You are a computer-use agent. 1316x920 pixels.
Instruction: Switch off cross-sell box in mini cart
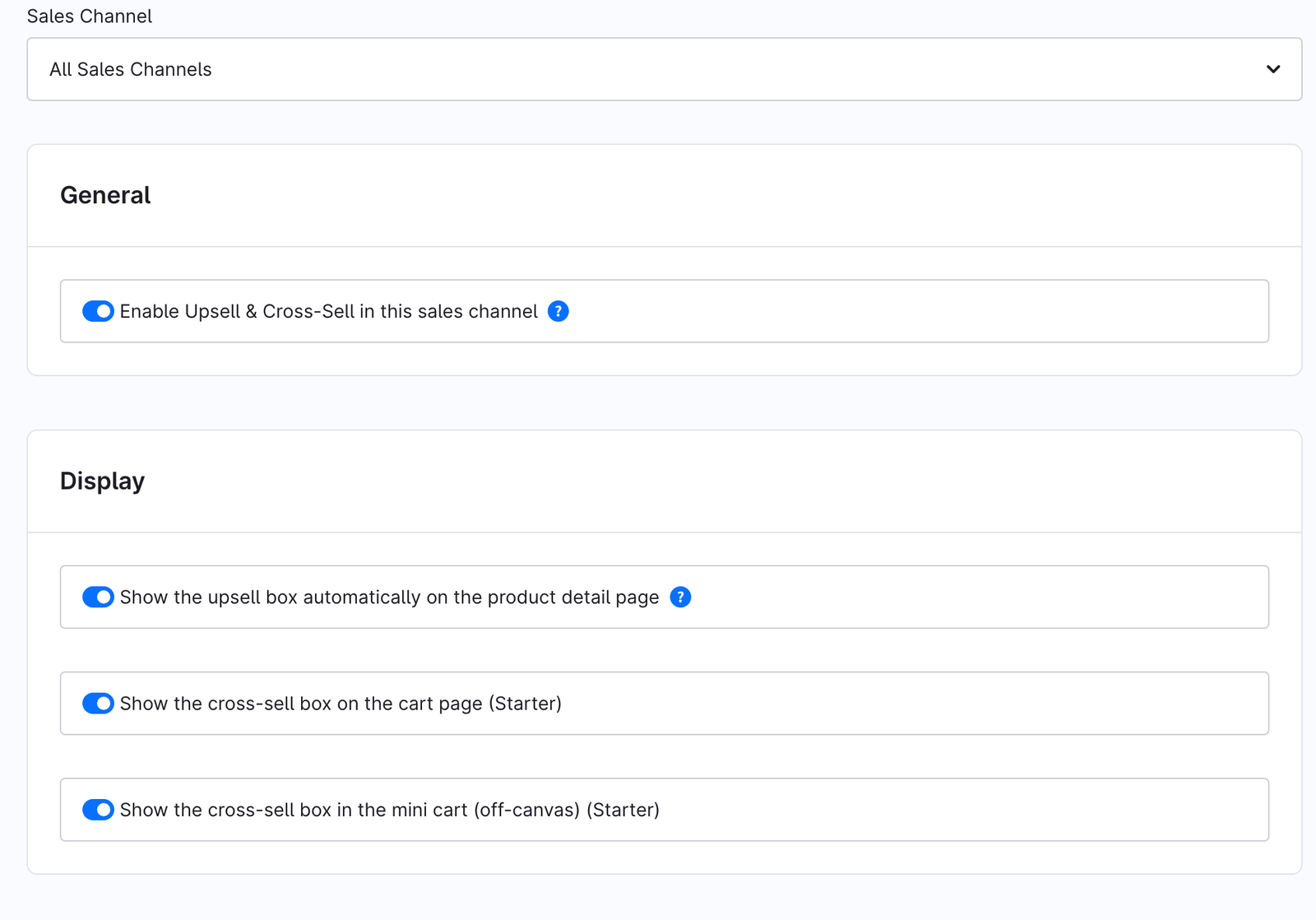98,810
